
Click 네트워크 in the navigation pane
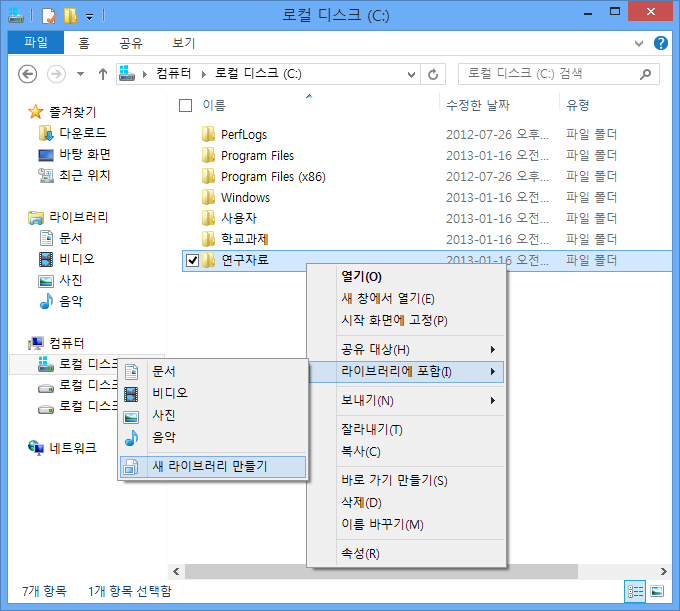coord(72,448)
